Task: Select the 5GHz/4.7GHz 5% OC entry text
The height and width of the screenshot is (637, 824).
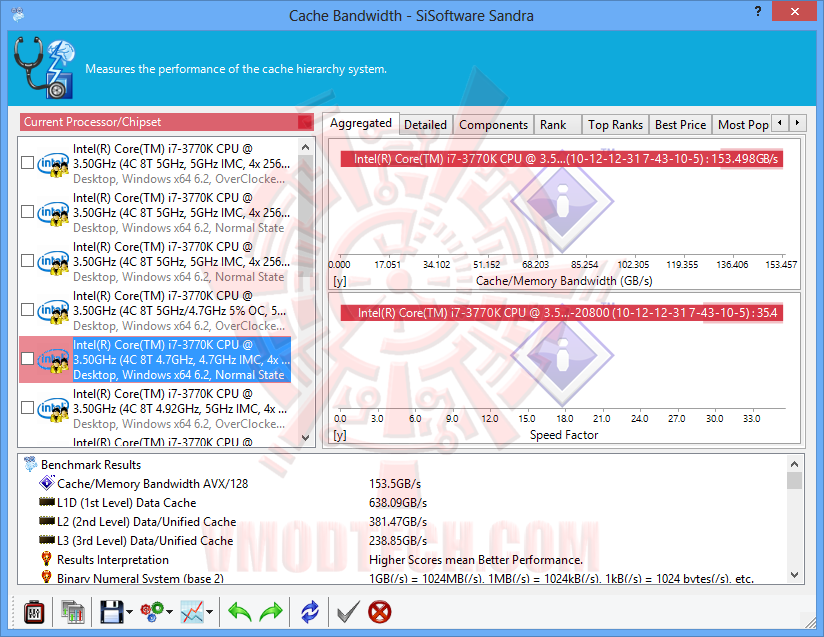Action: coord(180,311)
